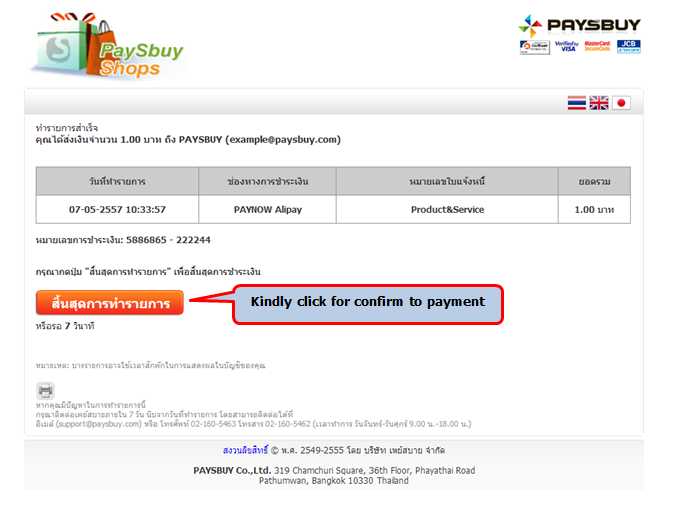Screen dimensions: 674x531
Task: Click the วันที่ทำรายการ column header
Action: click(117, 181)
